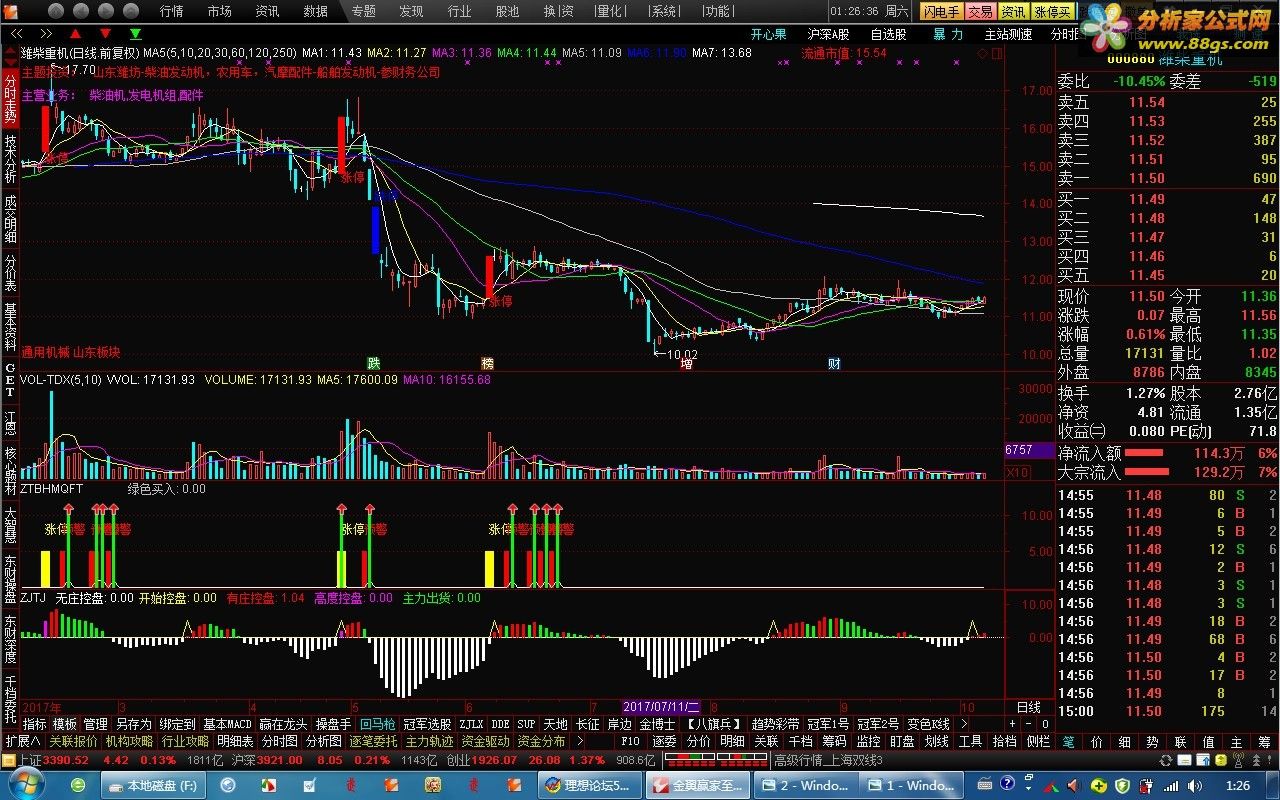Click the 开心果 label above chart
The width and height of the screenshot is (1280, 800).
768,34
